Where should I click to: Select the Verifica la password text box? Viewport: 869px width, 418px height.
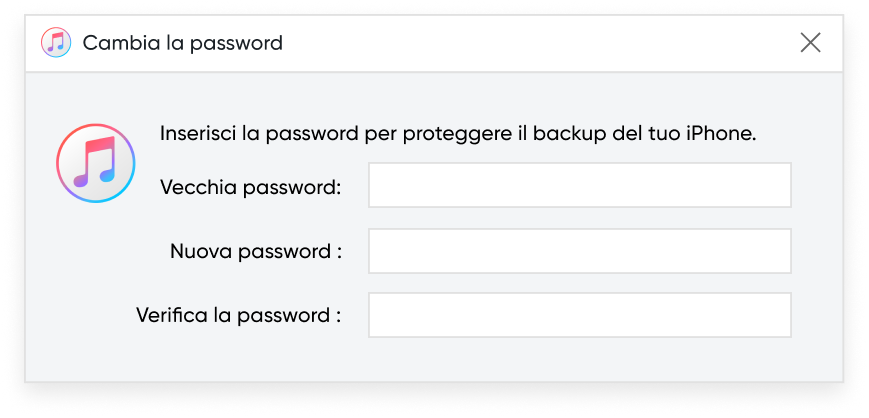point(579,315)
